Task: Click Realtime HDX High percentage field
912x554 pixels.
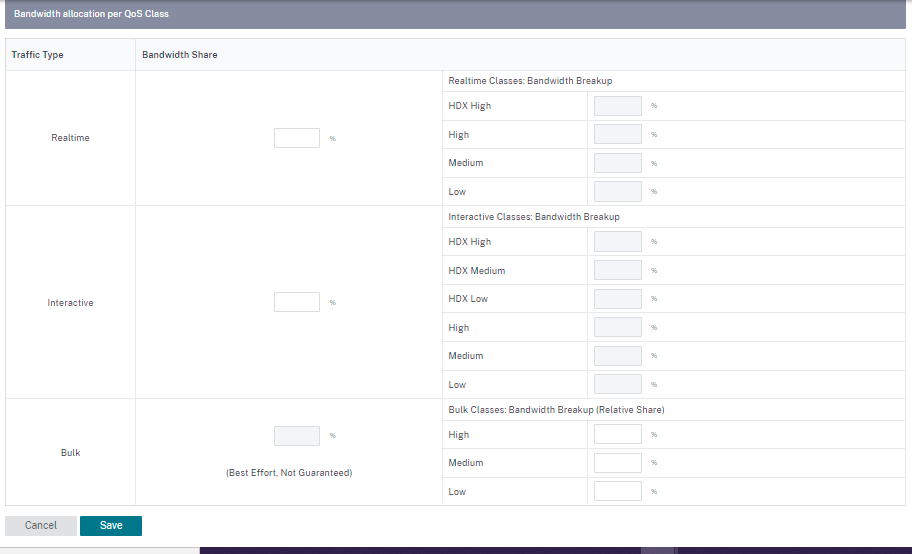Action: [618, 106]
